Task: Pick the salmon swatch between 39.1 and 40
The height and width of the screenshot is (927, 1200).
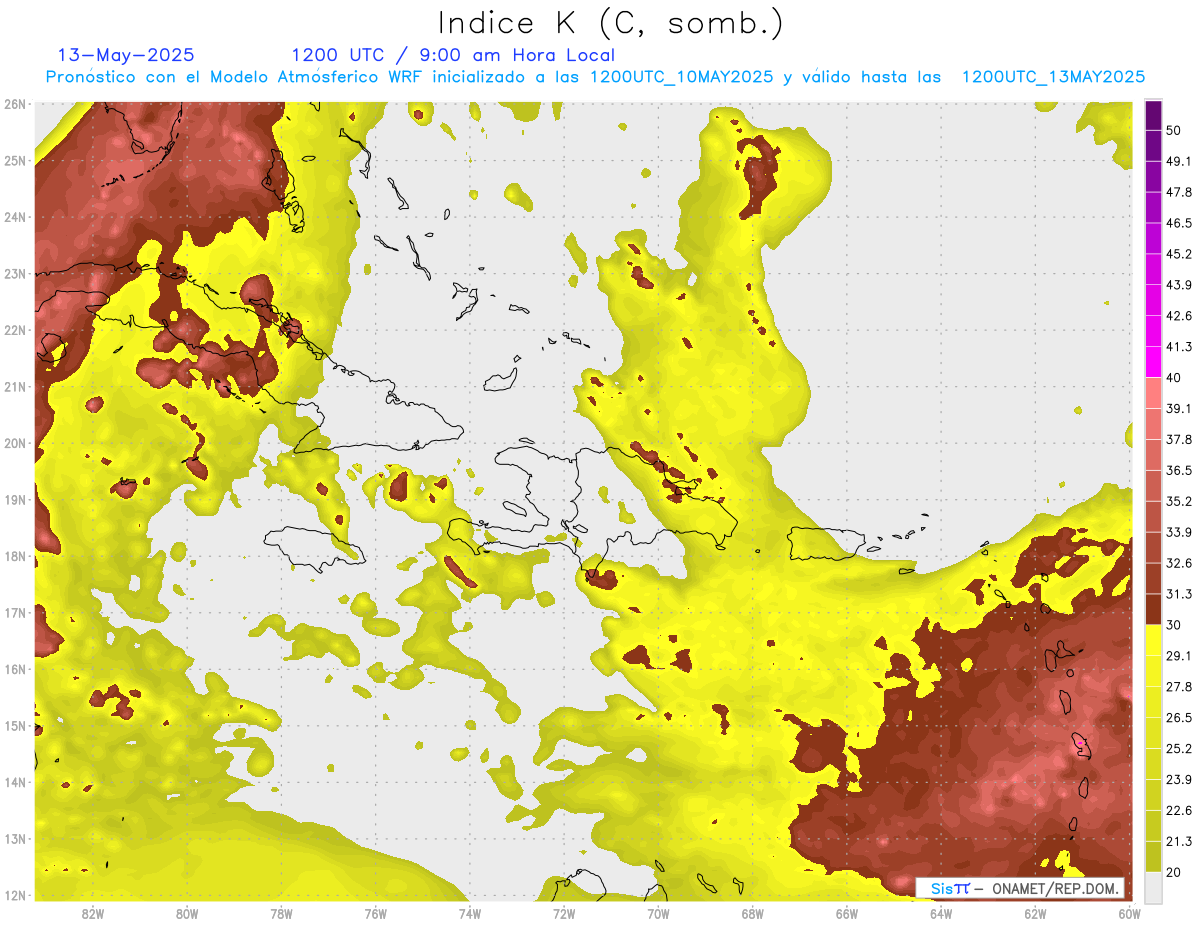Action: [x=1153, y=394]
